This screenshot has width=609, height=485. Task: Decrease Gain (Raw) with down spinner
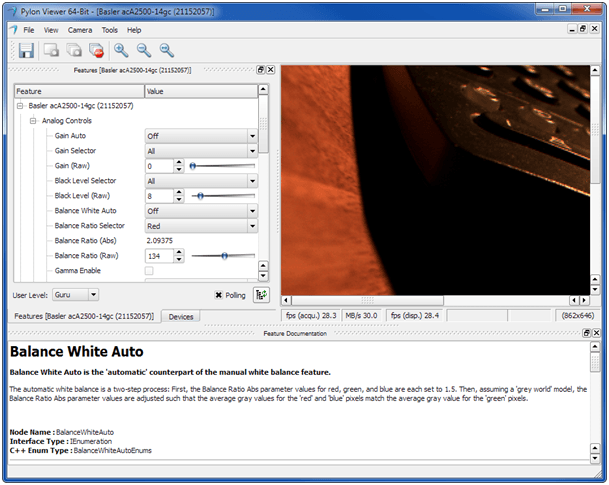[x=179, y=170]
